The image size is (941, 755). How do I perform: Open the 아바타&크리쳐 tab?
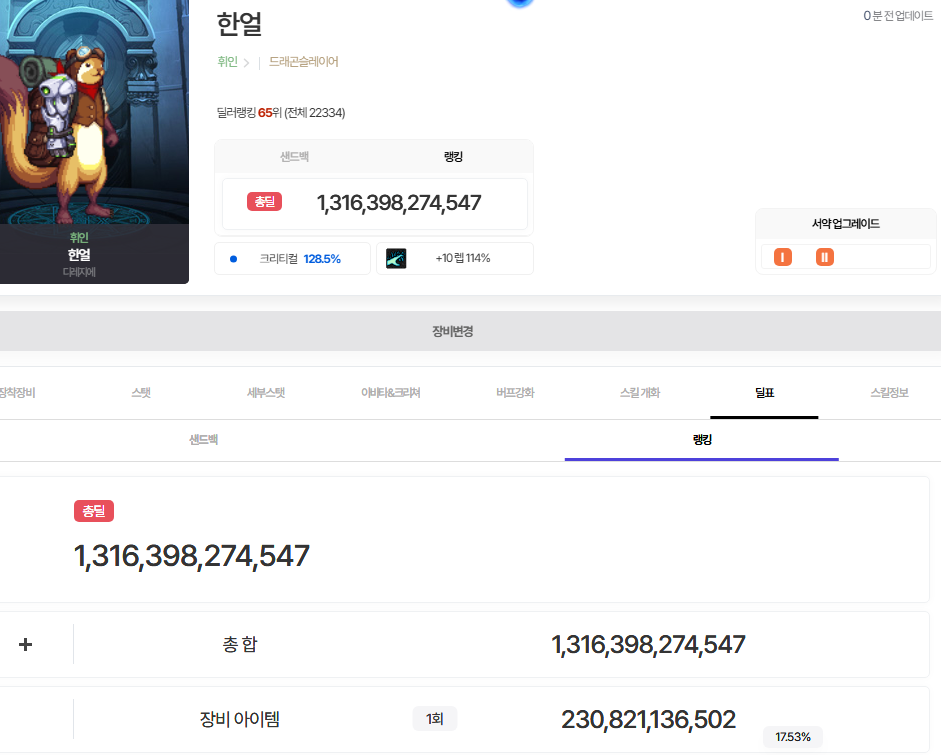tap(391, 393)
